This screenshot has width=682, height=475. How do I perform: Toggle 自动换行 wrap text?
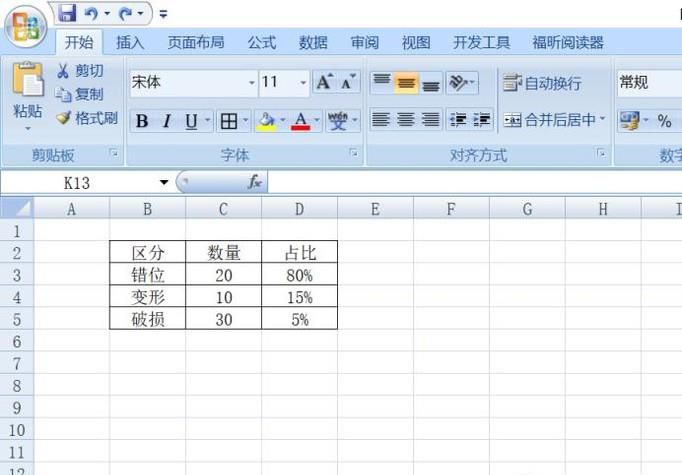point(542,83)
